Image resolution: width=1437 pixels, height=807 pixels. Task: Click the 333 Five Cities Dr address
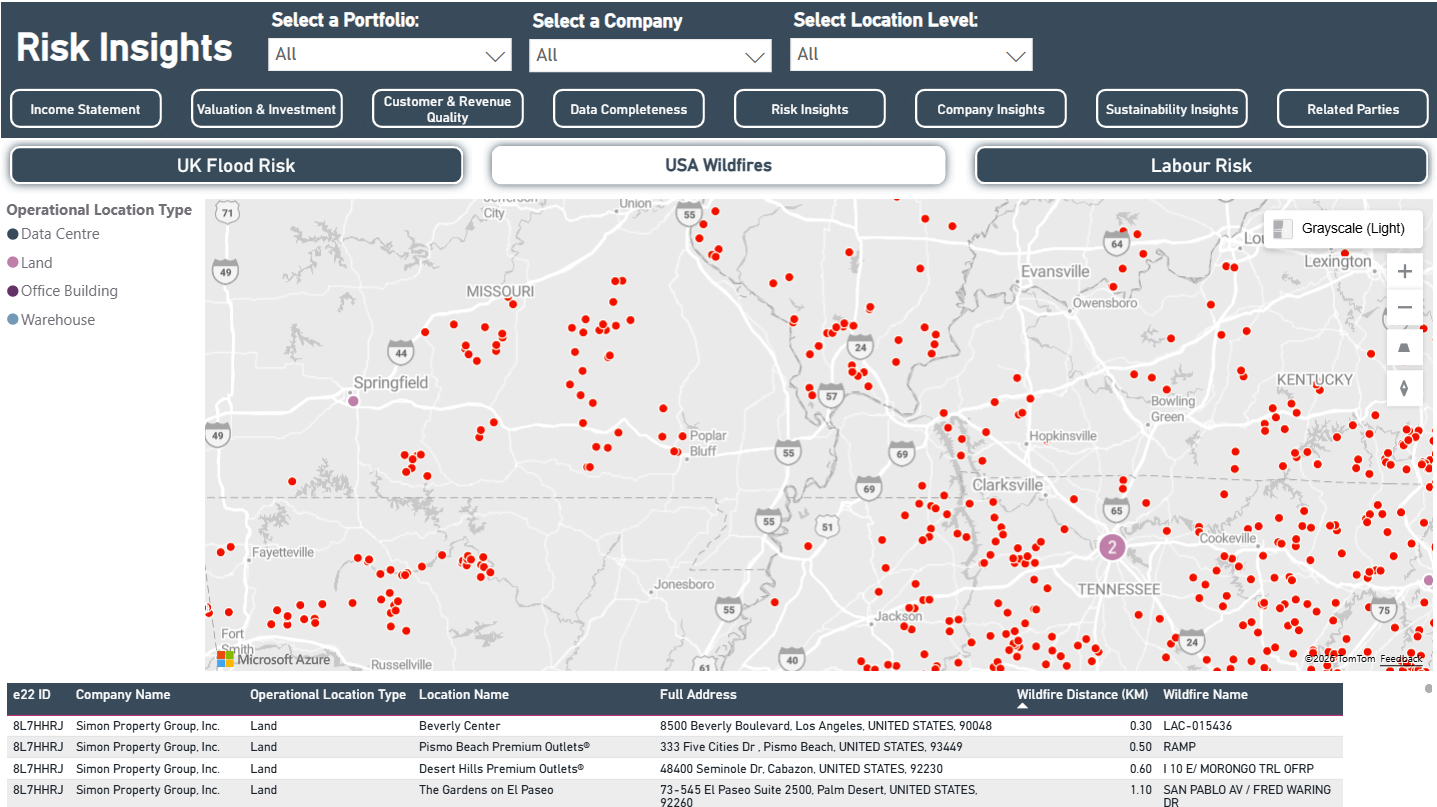[x=811, y=747]
